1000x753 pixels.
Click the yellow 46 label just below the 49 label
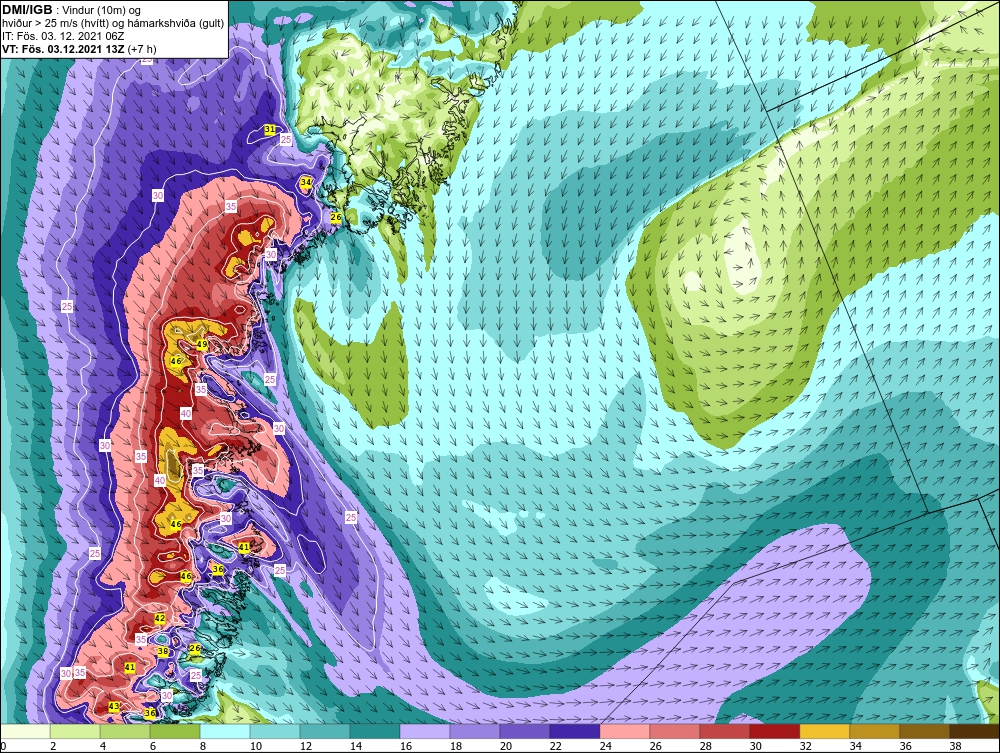tap(176, 361)
